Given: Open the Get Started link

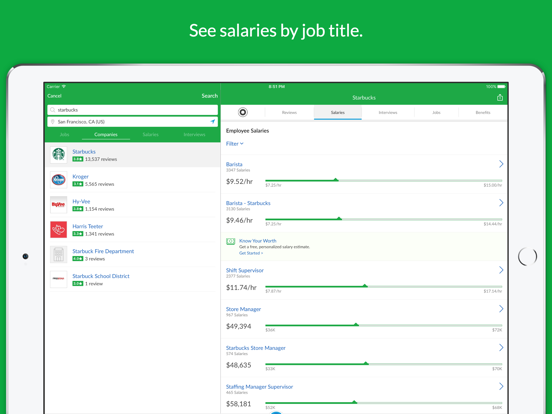Looking at the screenshot, I should tap(251, 253).
